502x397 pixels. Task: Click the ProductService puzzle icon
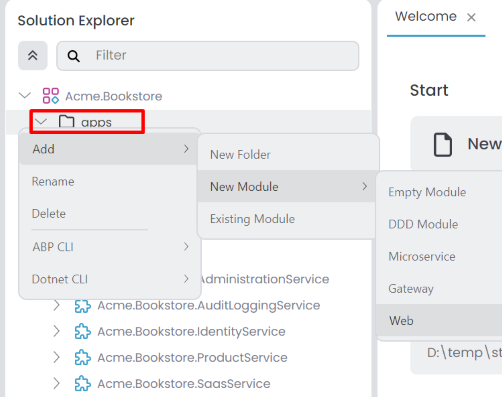83,358
